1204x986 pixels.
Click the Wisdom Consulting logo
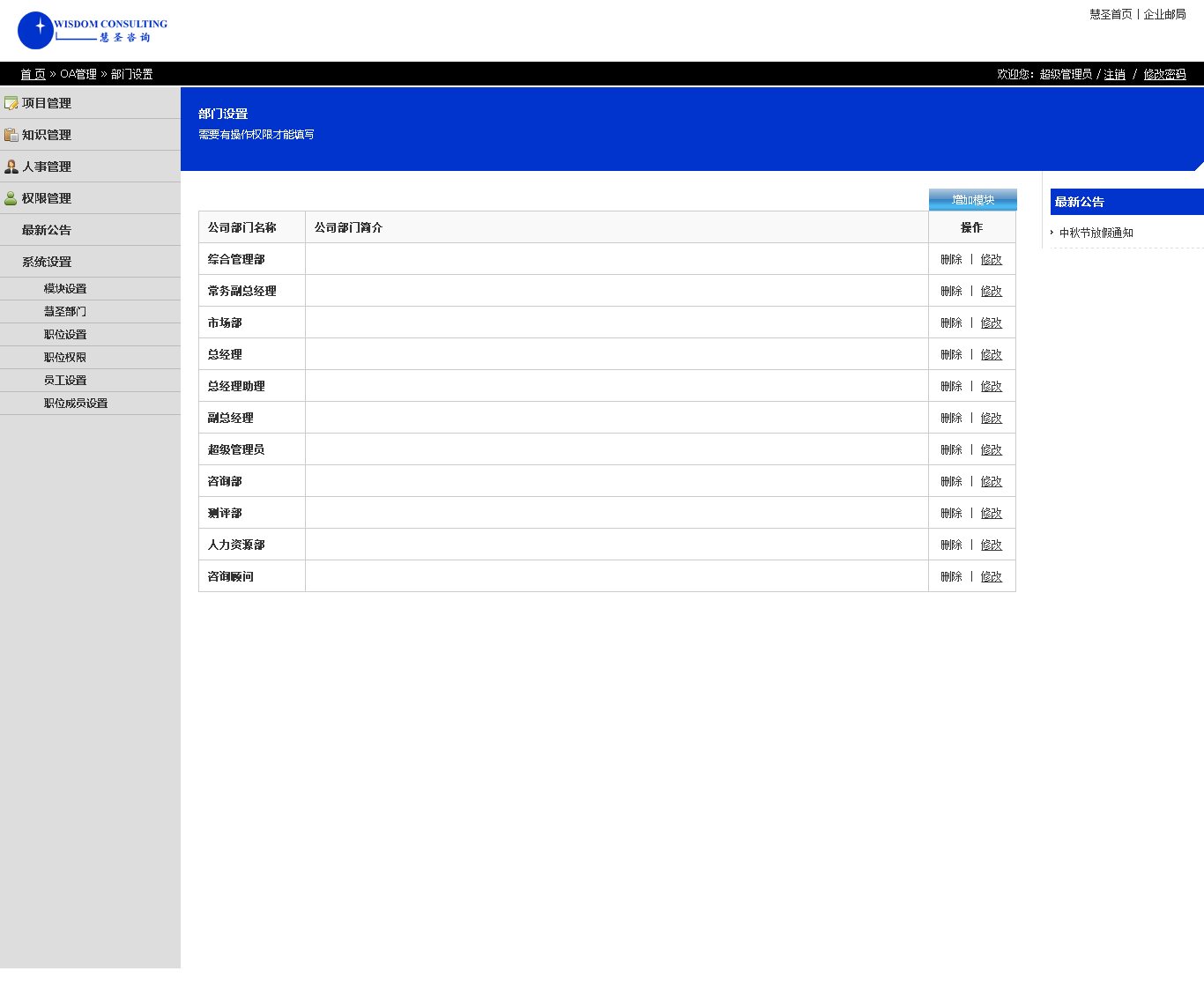click(x=93, y=31)
